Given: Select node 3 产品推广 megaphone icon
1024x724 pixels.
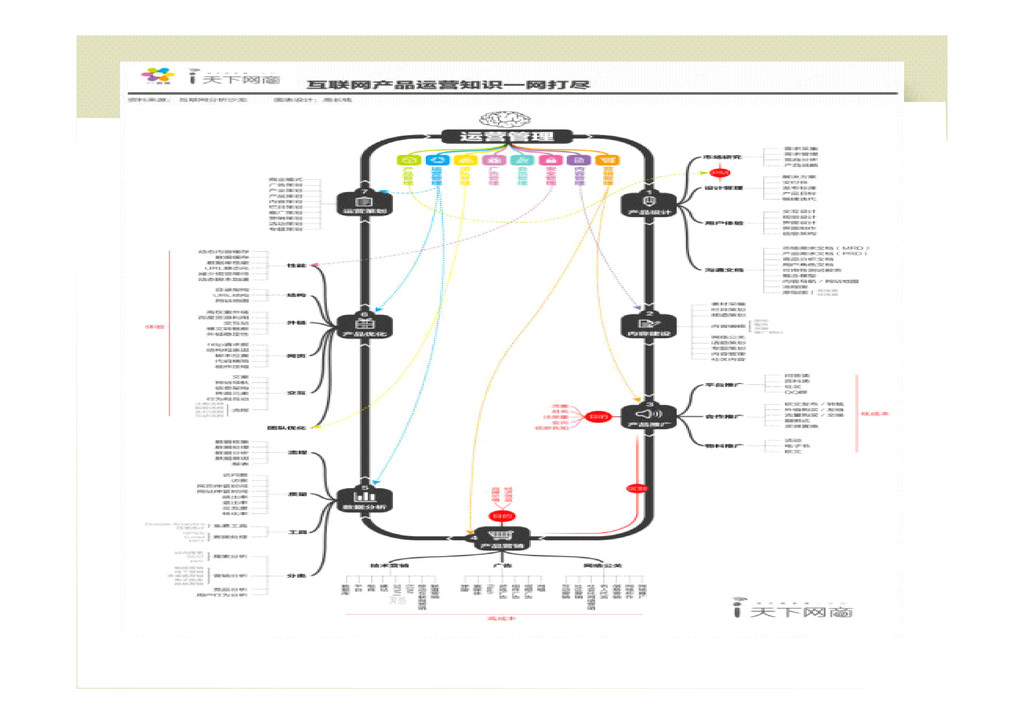Looking at the screenshot, I should [x=648, y=417].
